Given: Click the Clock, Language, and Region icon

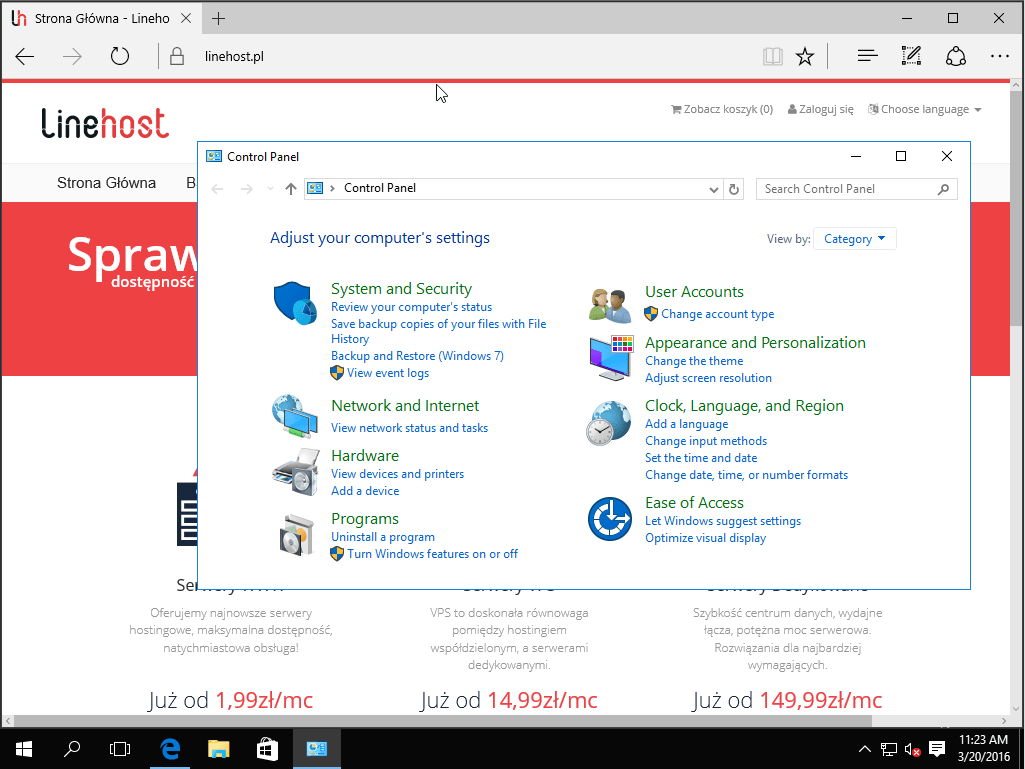Looking at the screenshot, I should click(x=609, y=423).
